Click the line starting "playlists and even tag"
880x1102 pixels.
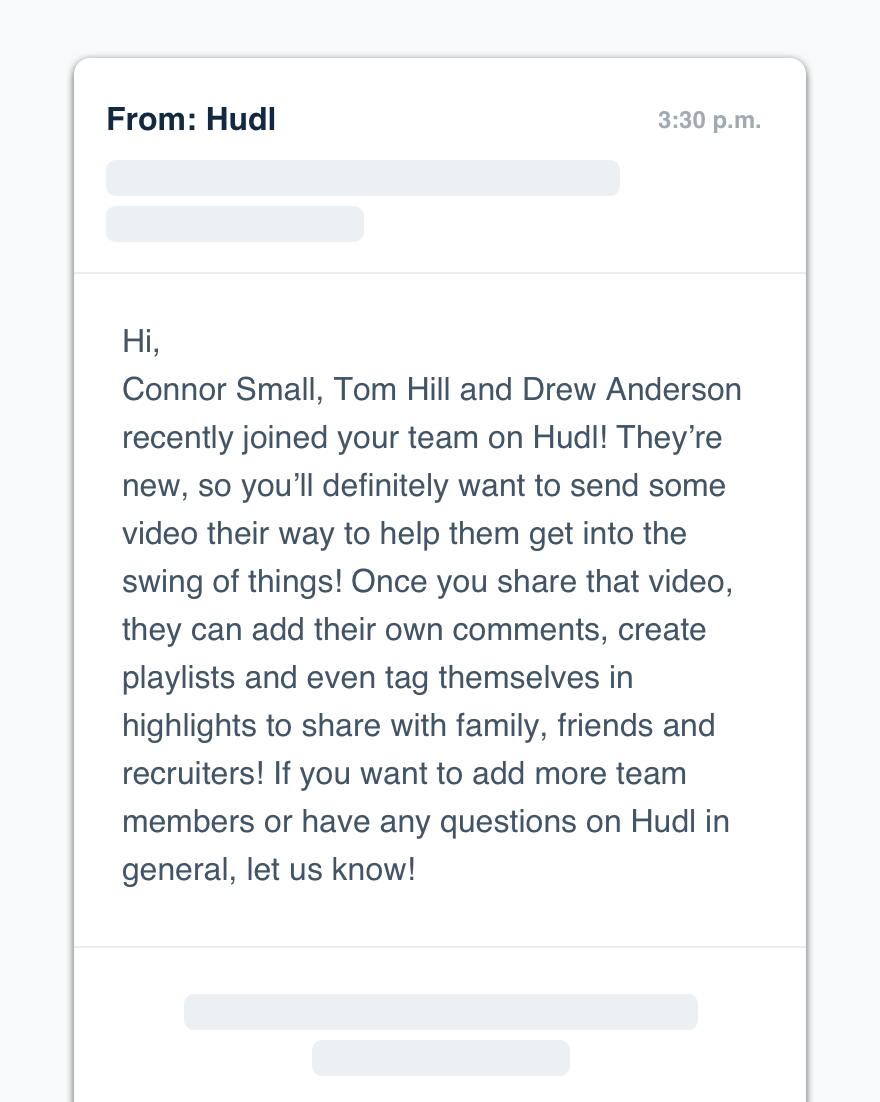tap(377, 678)
